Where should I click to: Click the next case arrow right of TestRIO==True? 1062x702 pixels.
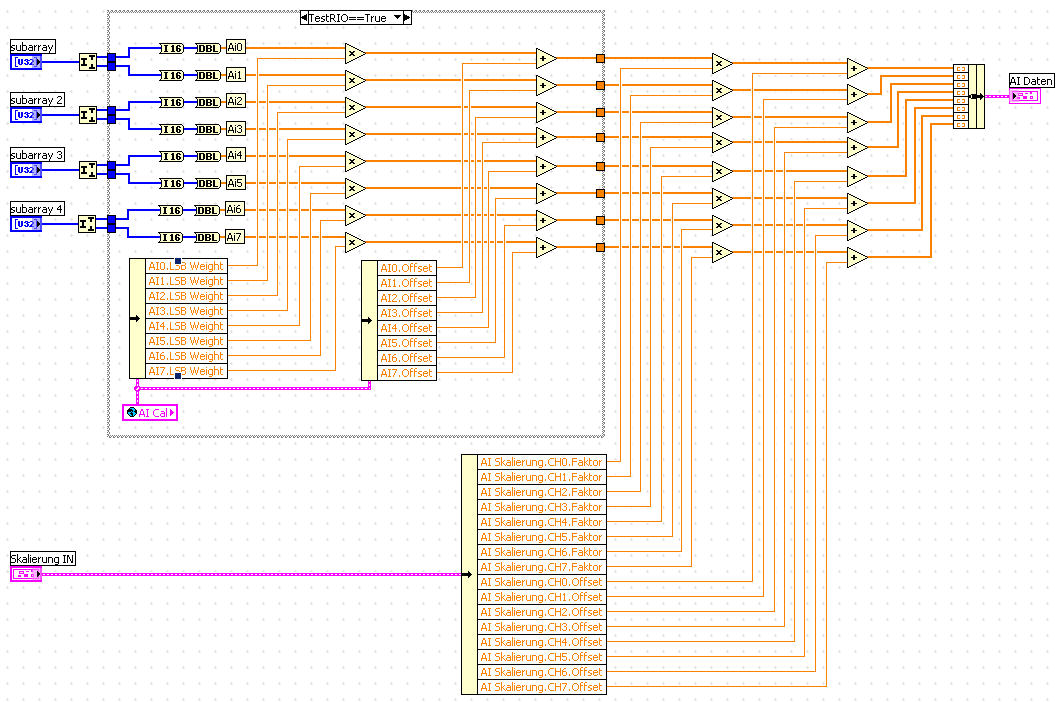407,18
